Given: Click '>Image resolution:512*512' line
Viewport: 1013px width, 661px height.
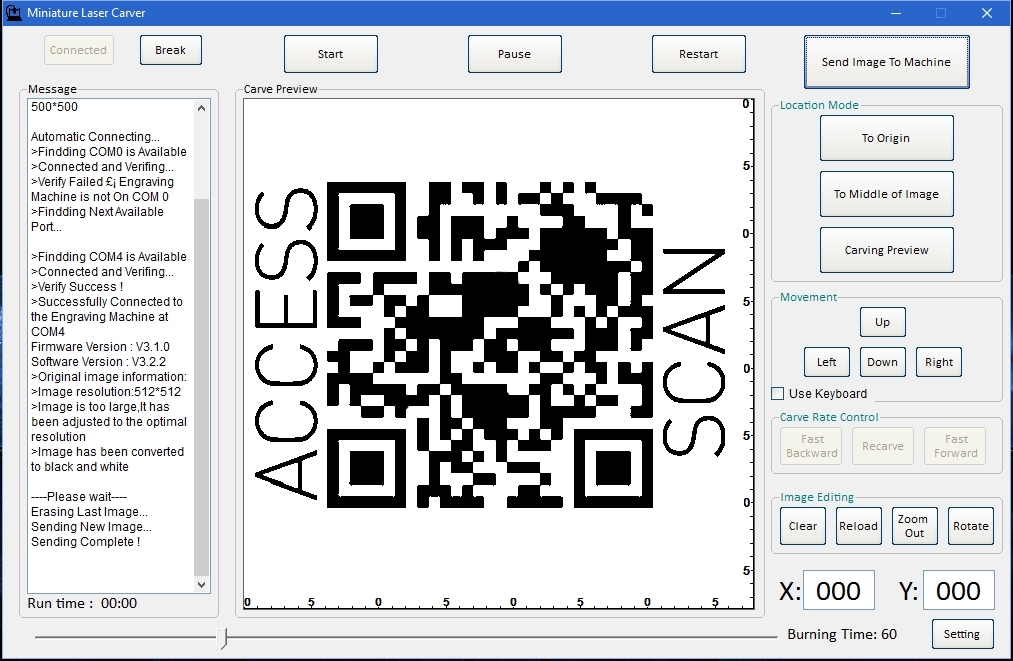Looking at the screenshot, I should 106,392.
